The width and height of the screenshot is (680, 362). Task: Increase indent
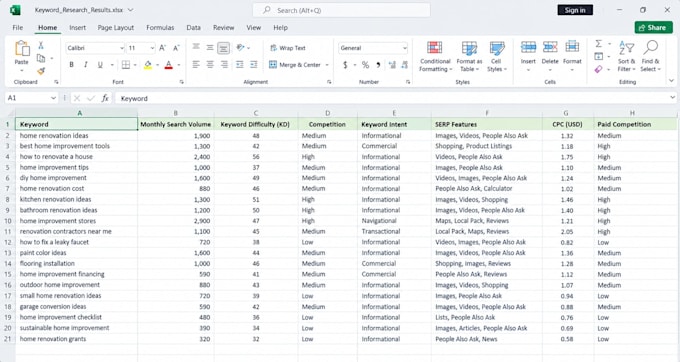(254, 65)
